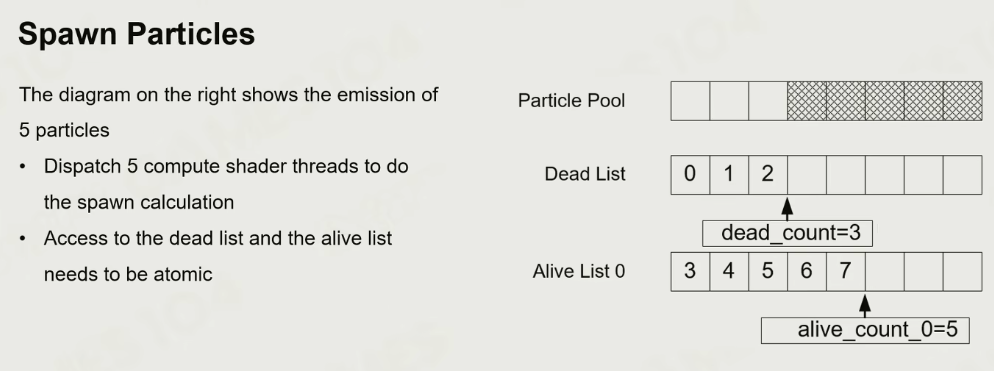
Task: Click the Spawn Particles slide title
Action: [x=136, y=34]
